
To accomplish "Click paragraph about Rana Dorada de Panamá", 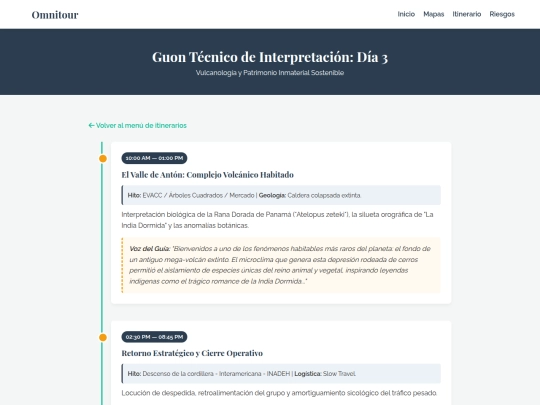I will [x=277, y=220].
